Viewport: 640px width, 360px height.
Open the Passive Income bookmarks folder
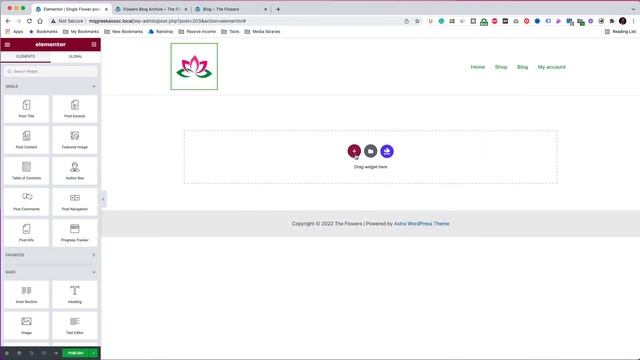tap(197, 31)
